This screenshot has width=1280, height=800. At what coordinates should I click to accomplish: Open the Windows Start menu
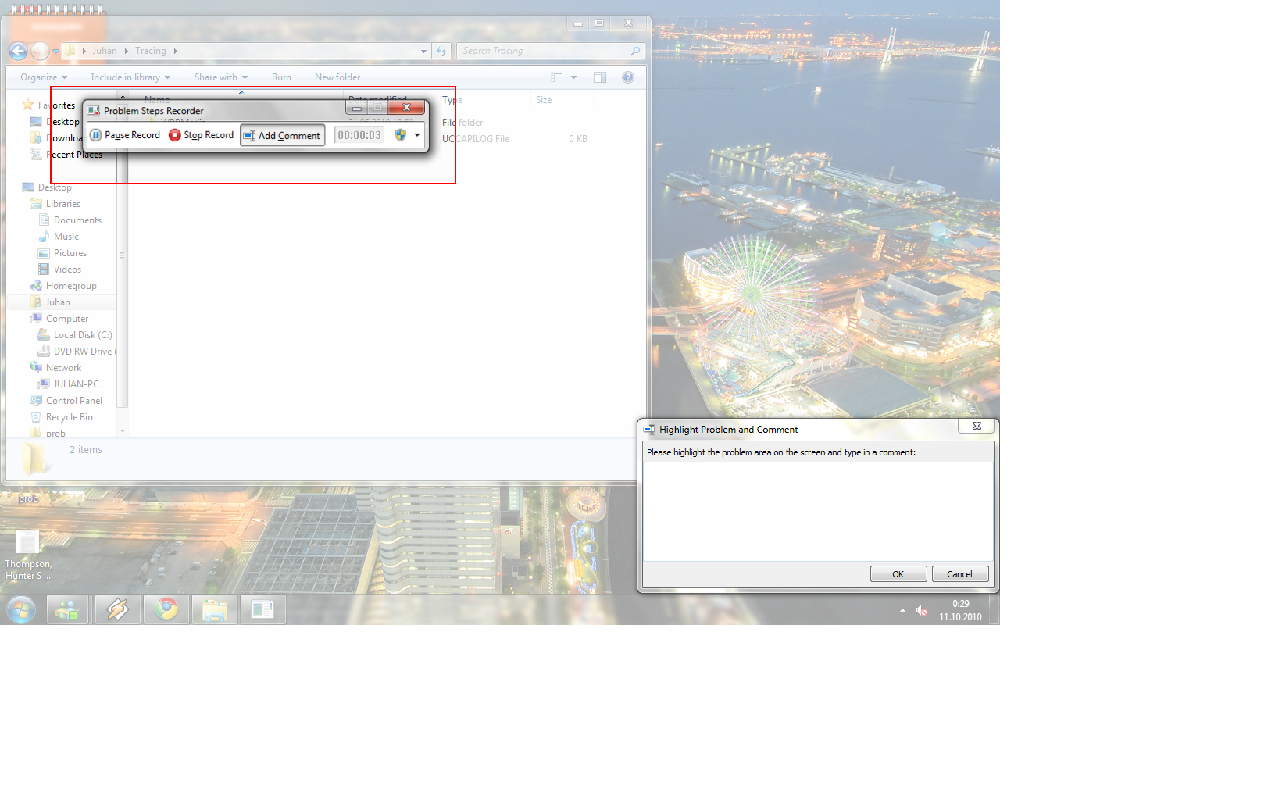[21, 609]
